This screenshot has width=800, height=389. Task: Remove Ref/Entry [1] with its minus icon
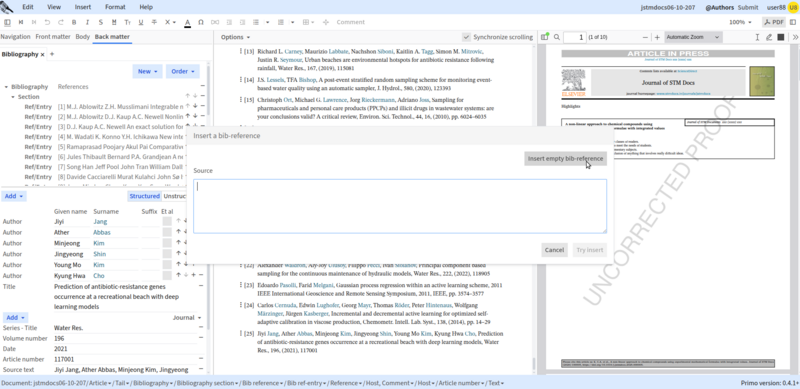pos(203,106)
